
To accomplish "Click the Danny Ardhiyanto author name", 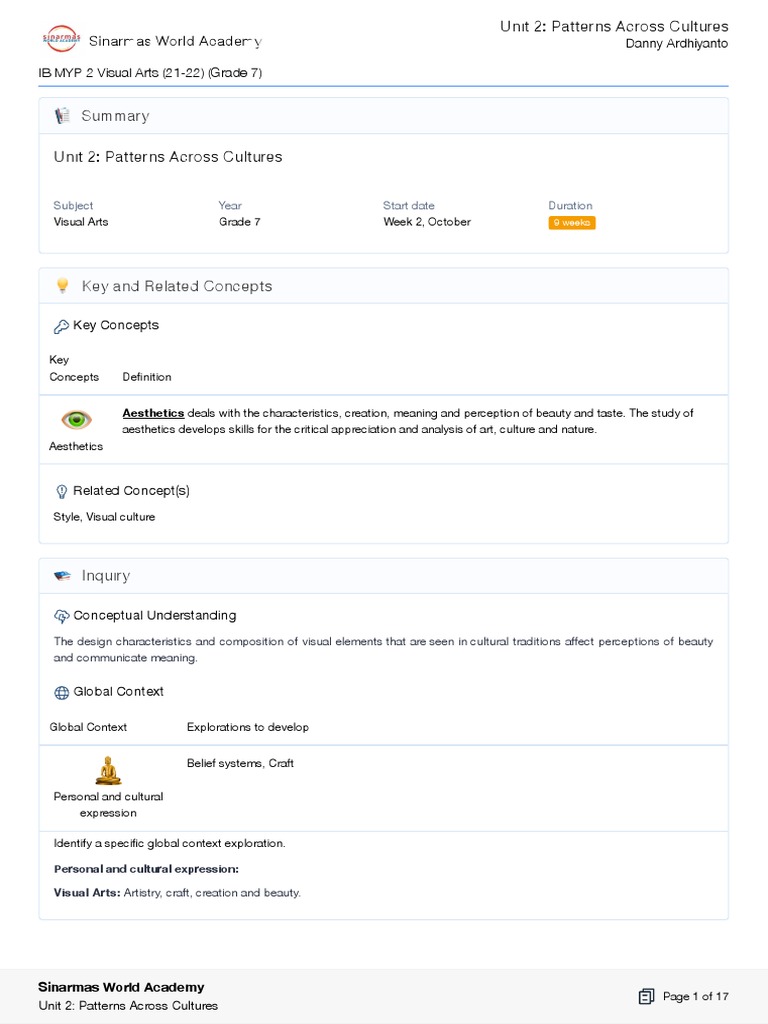I will 676,44.
